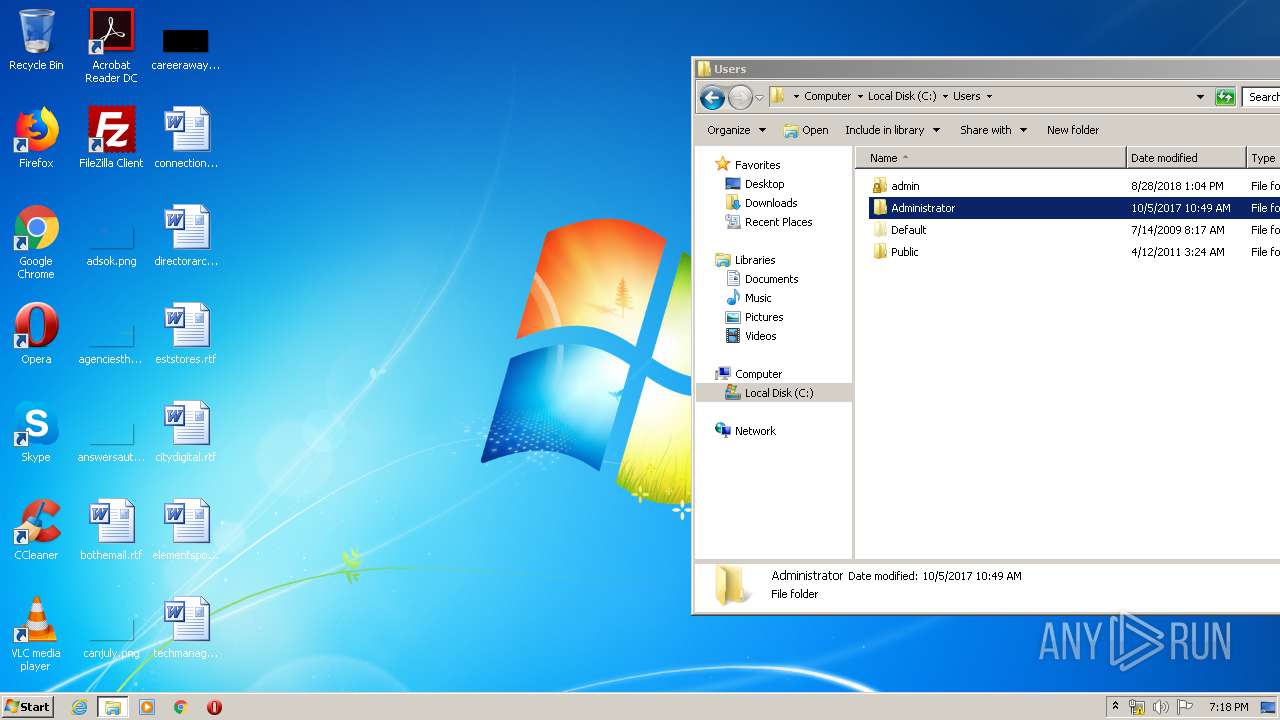Select Local Disk (C:) in navigation pane

774,393
